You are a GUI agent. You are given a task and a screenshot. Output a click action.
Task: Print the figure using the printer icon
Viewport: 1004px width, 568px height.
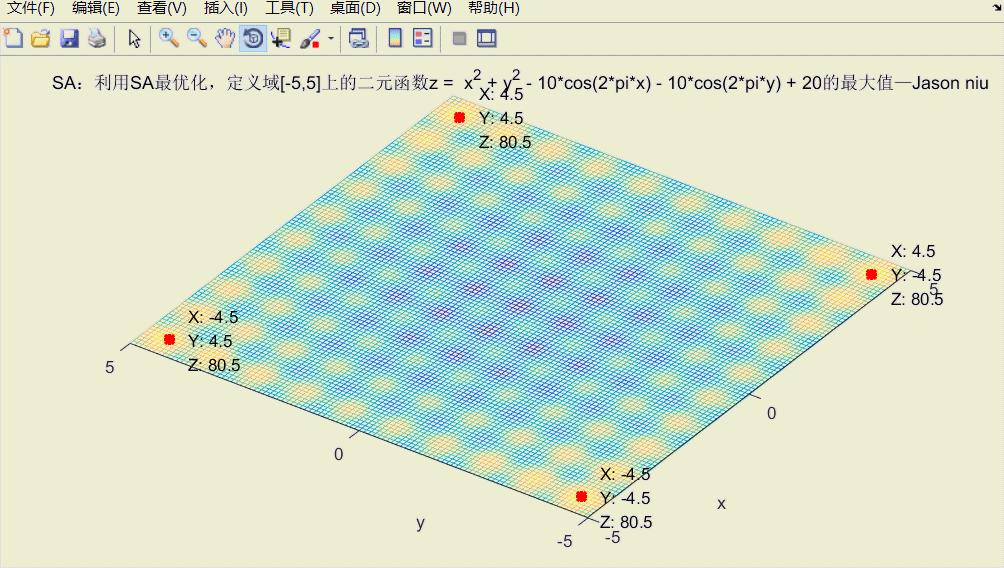(x=97, y=38)
